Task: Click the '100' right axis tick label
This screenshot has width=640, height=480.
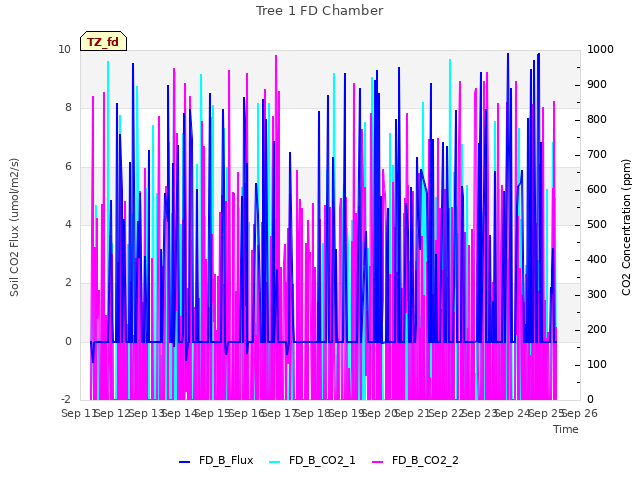Action: point(597,364)
